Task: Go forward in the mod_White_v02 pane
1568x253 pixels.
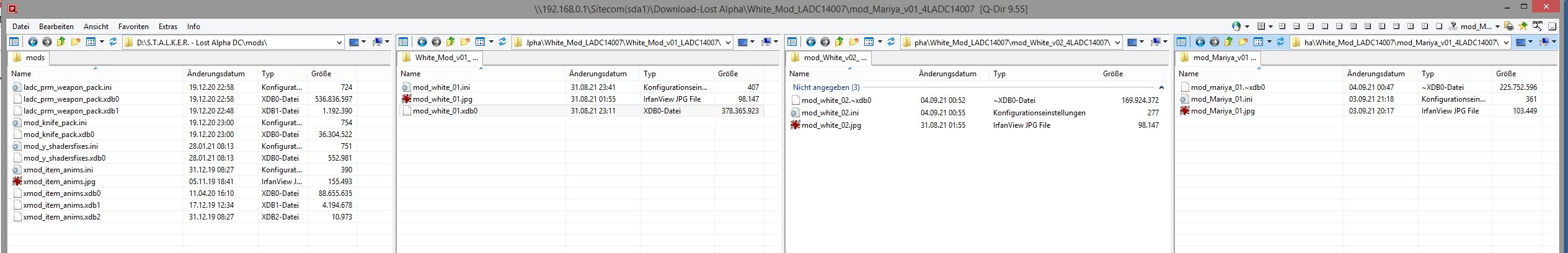Action: coord(825,42)
